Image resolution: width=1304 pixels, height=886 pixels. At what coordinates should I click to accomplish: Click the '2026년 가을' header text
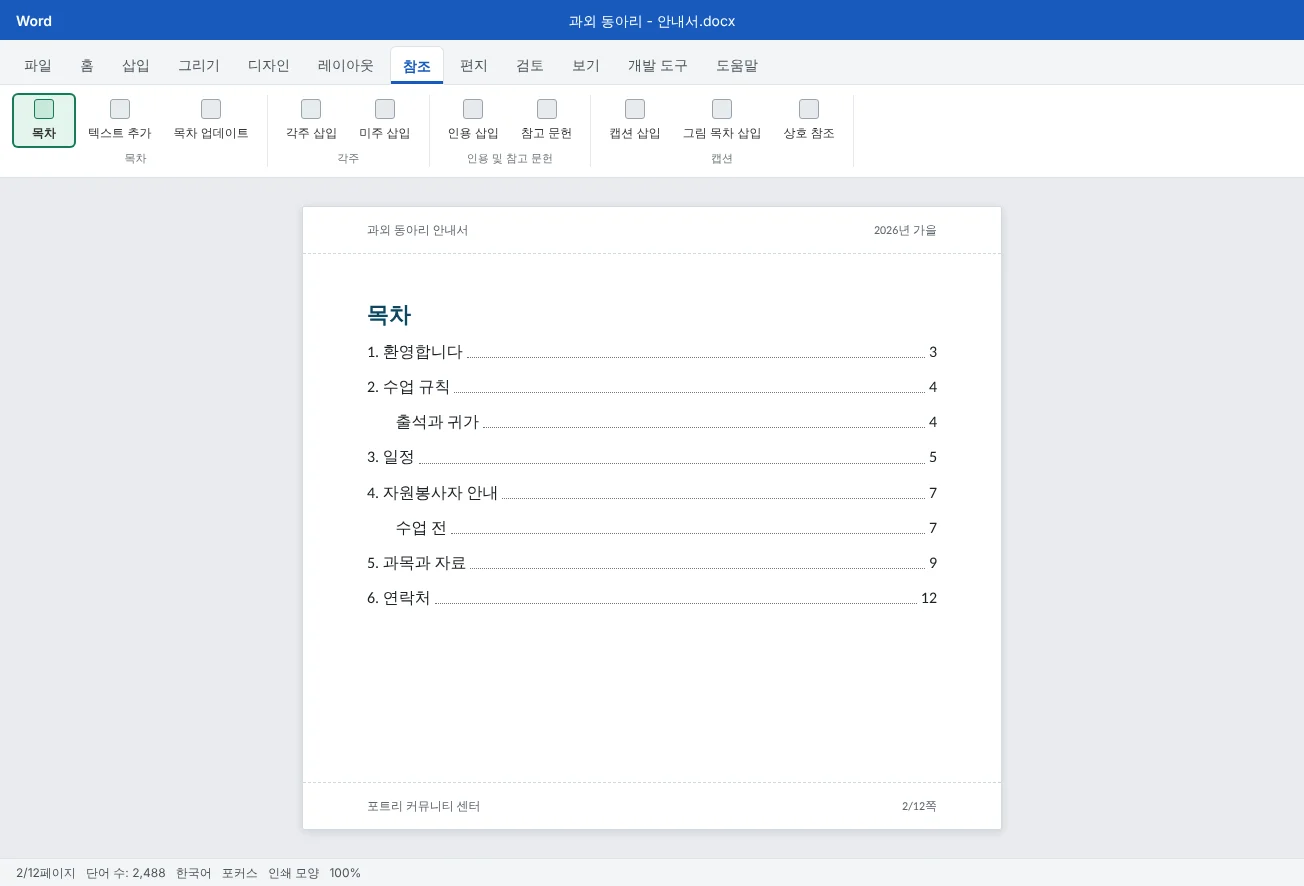pos(905,230)
